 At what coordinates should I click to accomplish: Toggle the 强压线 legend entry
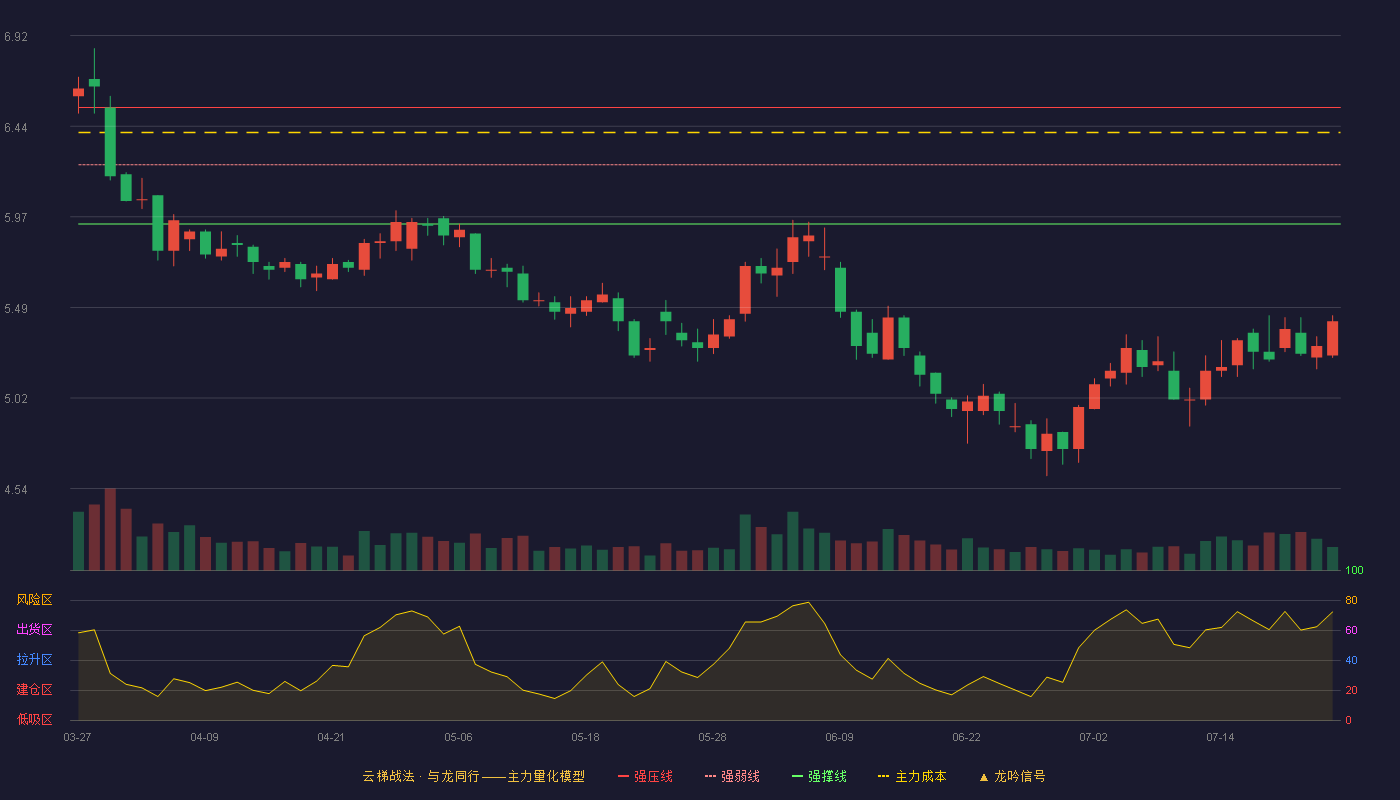coord(645,776)
